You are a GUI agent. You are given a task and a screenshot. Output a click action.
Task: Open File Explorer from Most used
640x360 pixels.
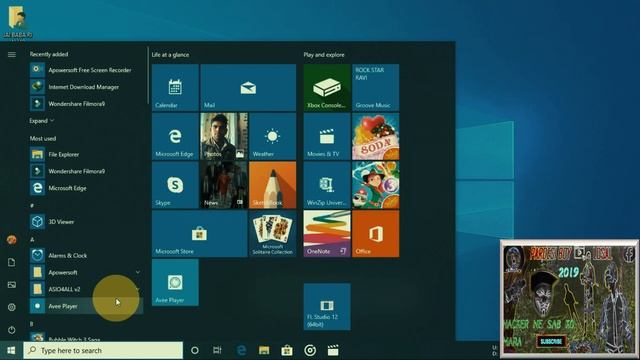[x=86, y=154]
